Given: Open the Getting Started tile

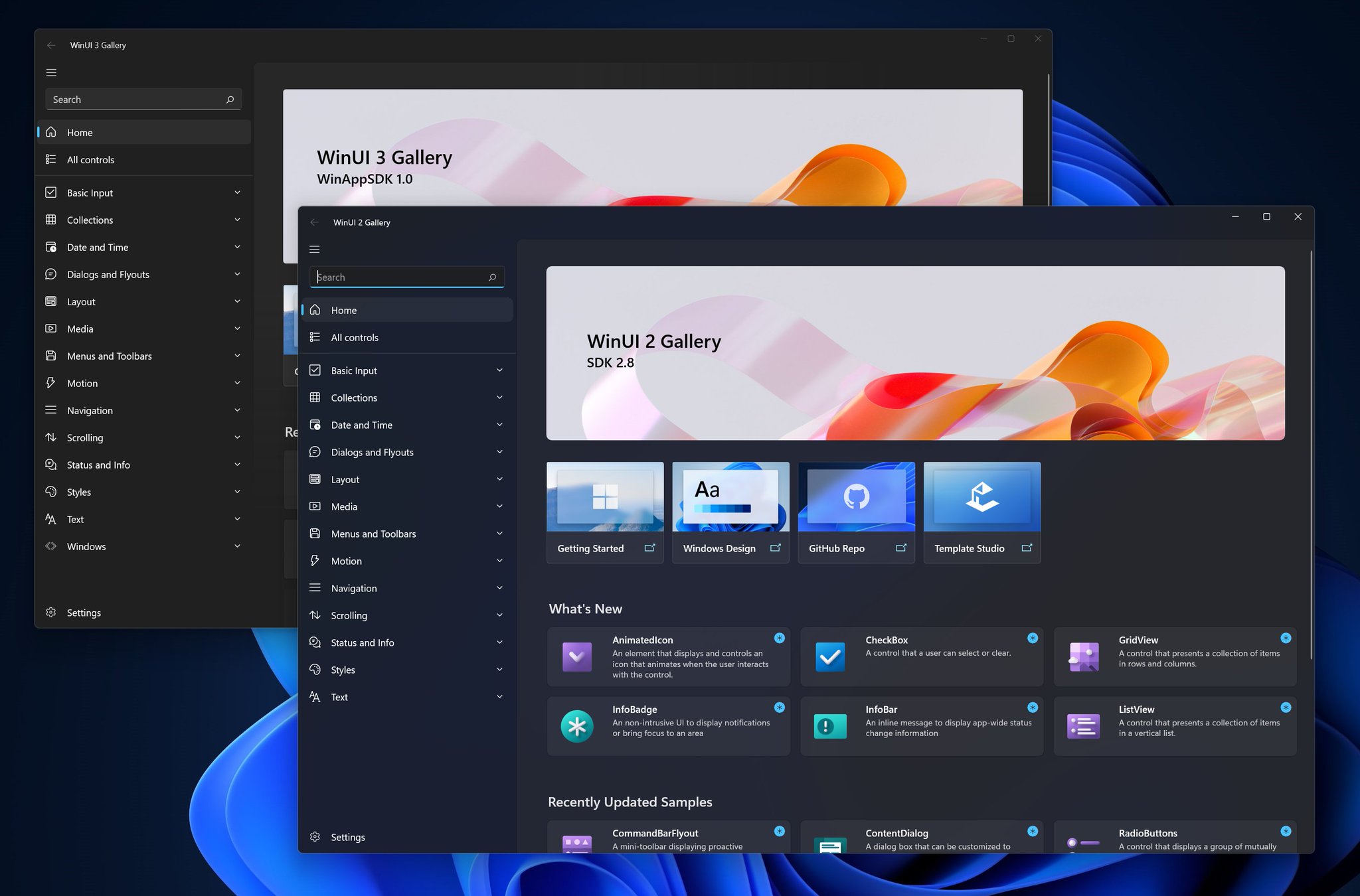Looking at the screenshot, I should tap(604, 512).
